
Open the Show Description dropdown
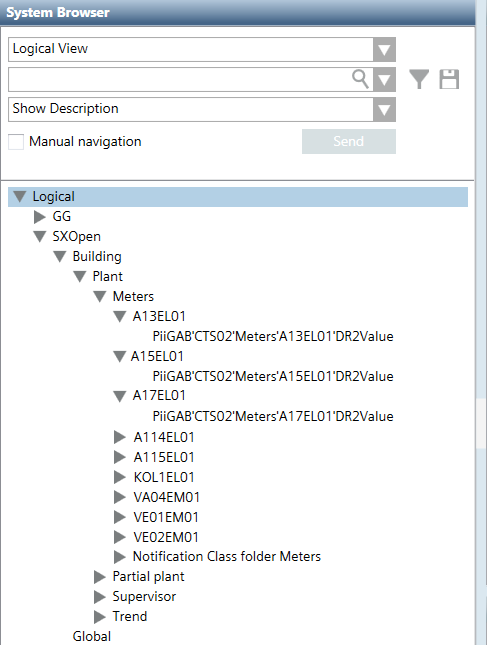pos(384,109)
